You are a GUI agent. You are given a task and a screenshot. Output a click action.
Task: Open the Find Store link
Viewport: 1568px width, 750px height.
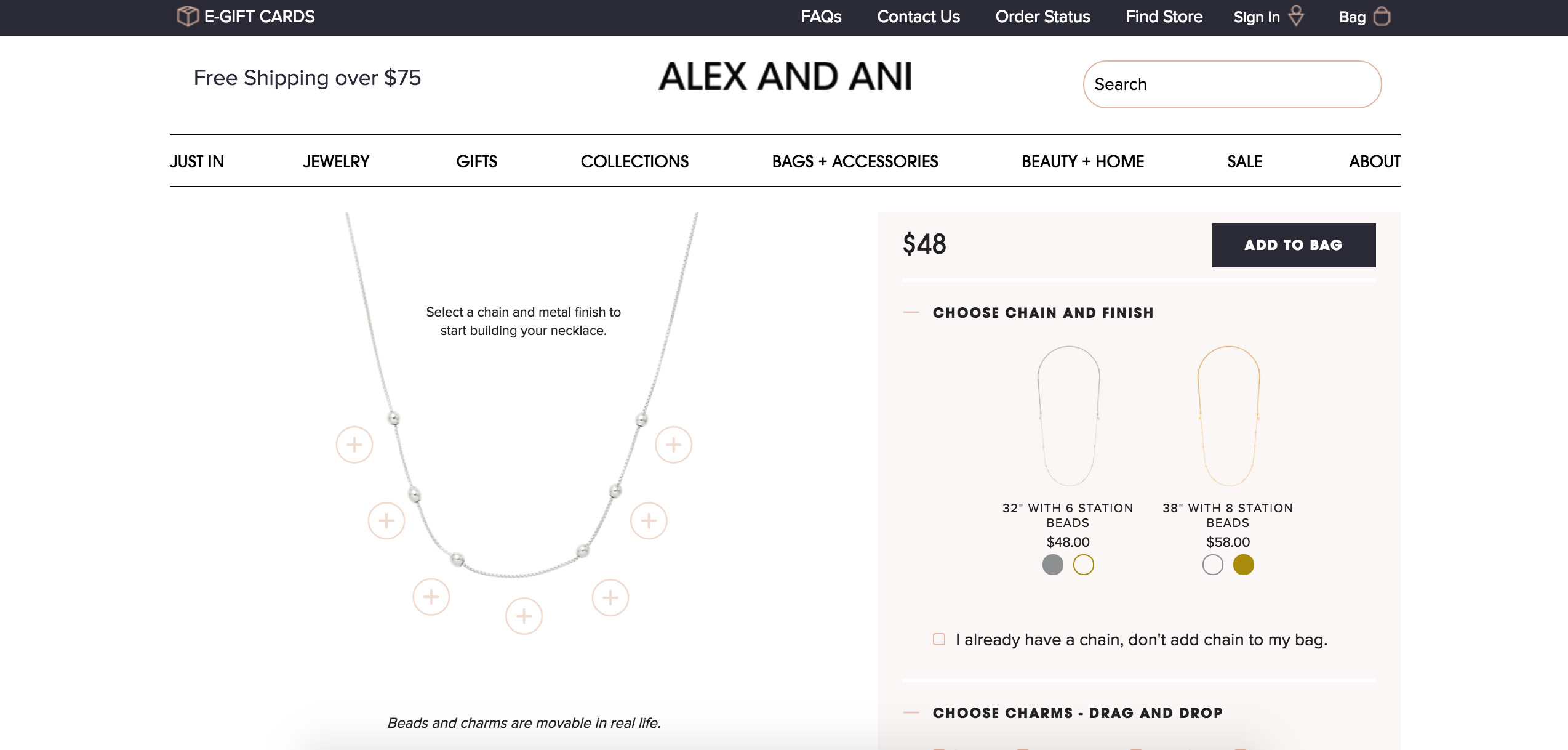pos(1164,17)
